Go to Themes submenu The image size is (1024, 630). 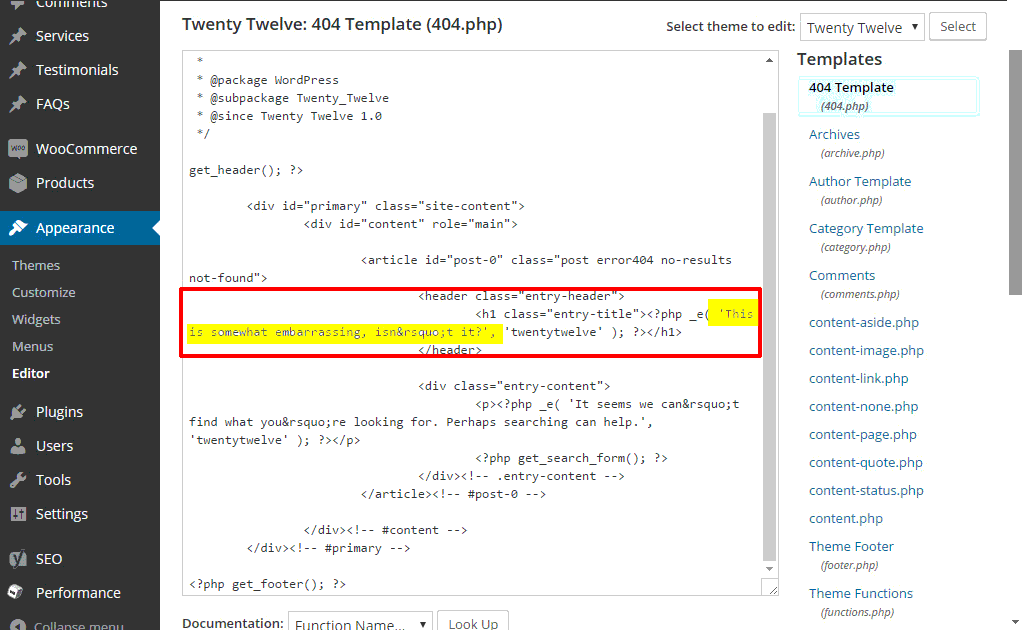coord(36,266)
